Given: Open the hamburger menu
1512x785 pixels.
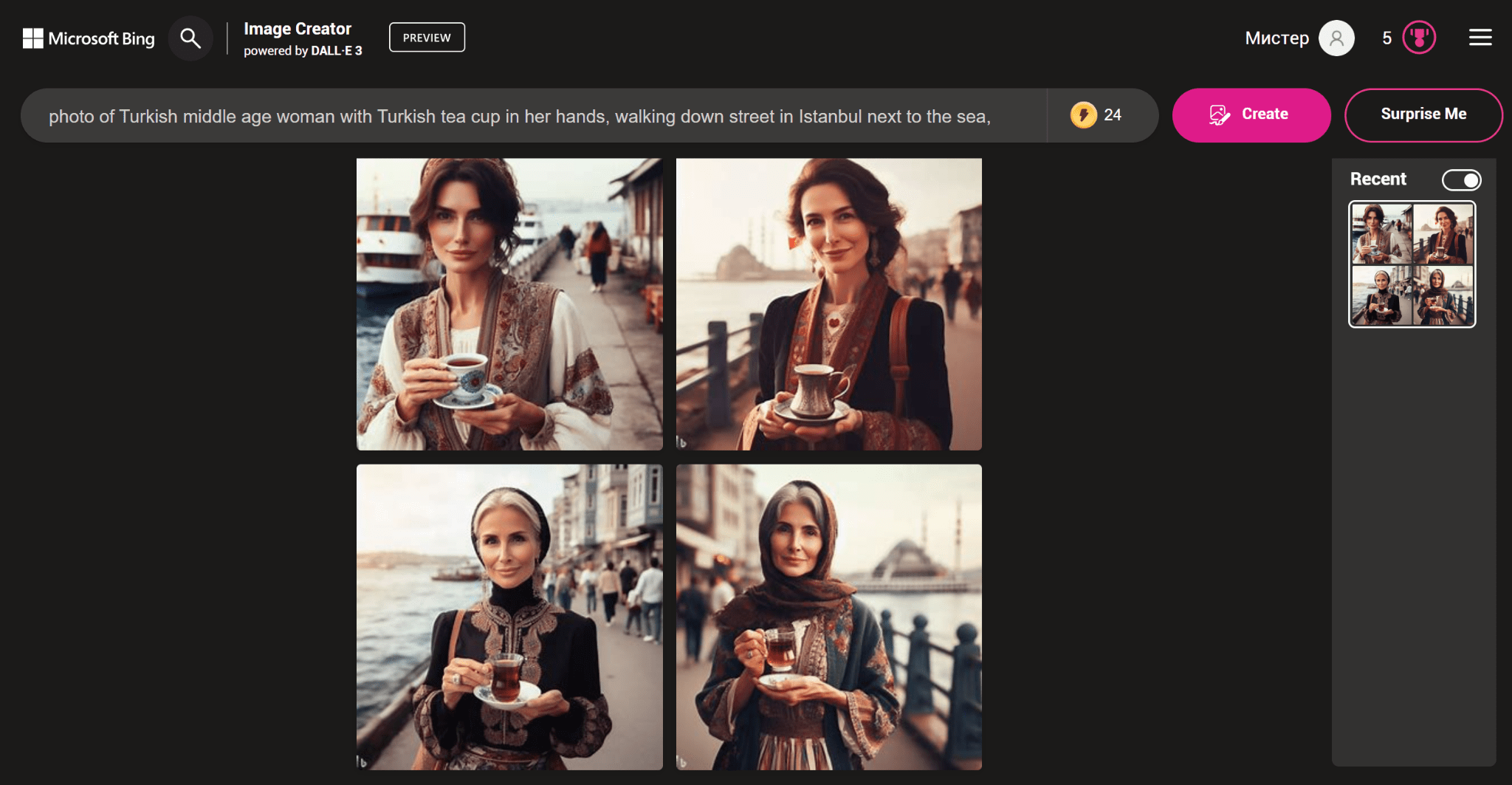Looking at the screenshot, I should pyautogui.click(x=1480, y=38).
